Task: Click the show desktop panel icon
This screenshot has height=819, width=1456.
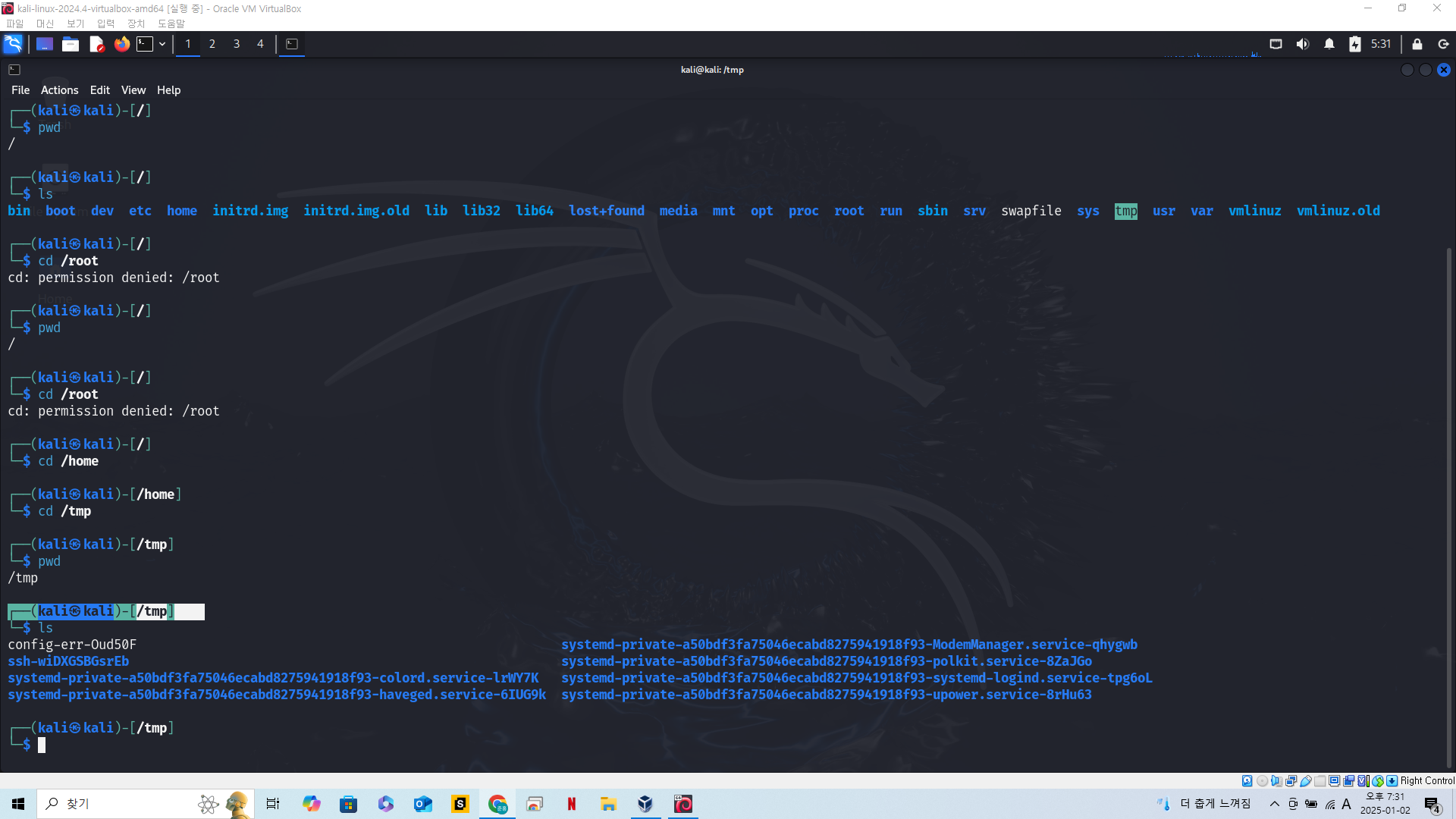Action: tap(45, 44)
